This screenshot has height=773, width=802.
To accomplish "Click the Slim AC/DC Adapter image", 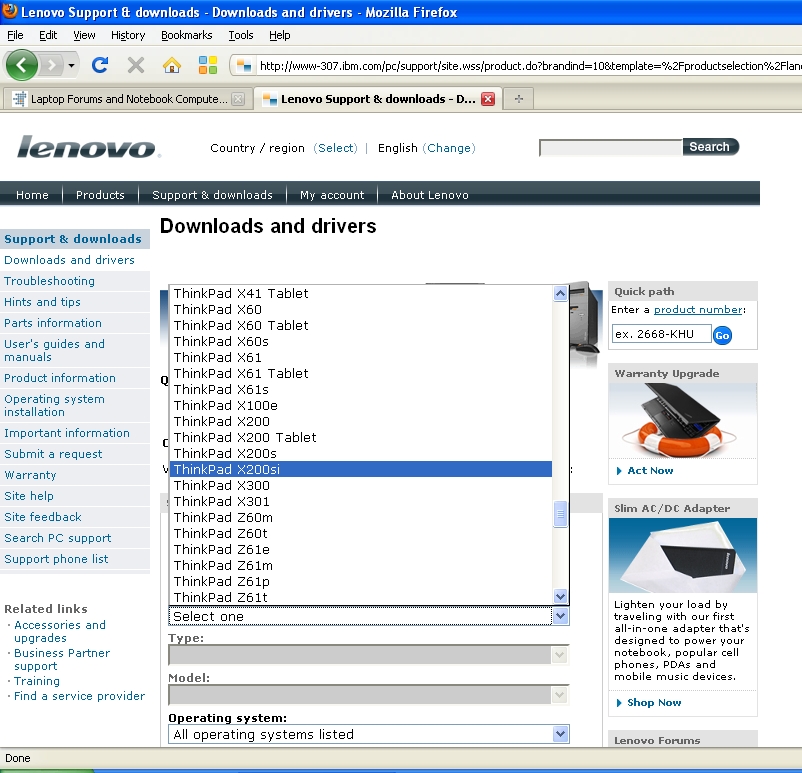I will (x=683, y=556).
